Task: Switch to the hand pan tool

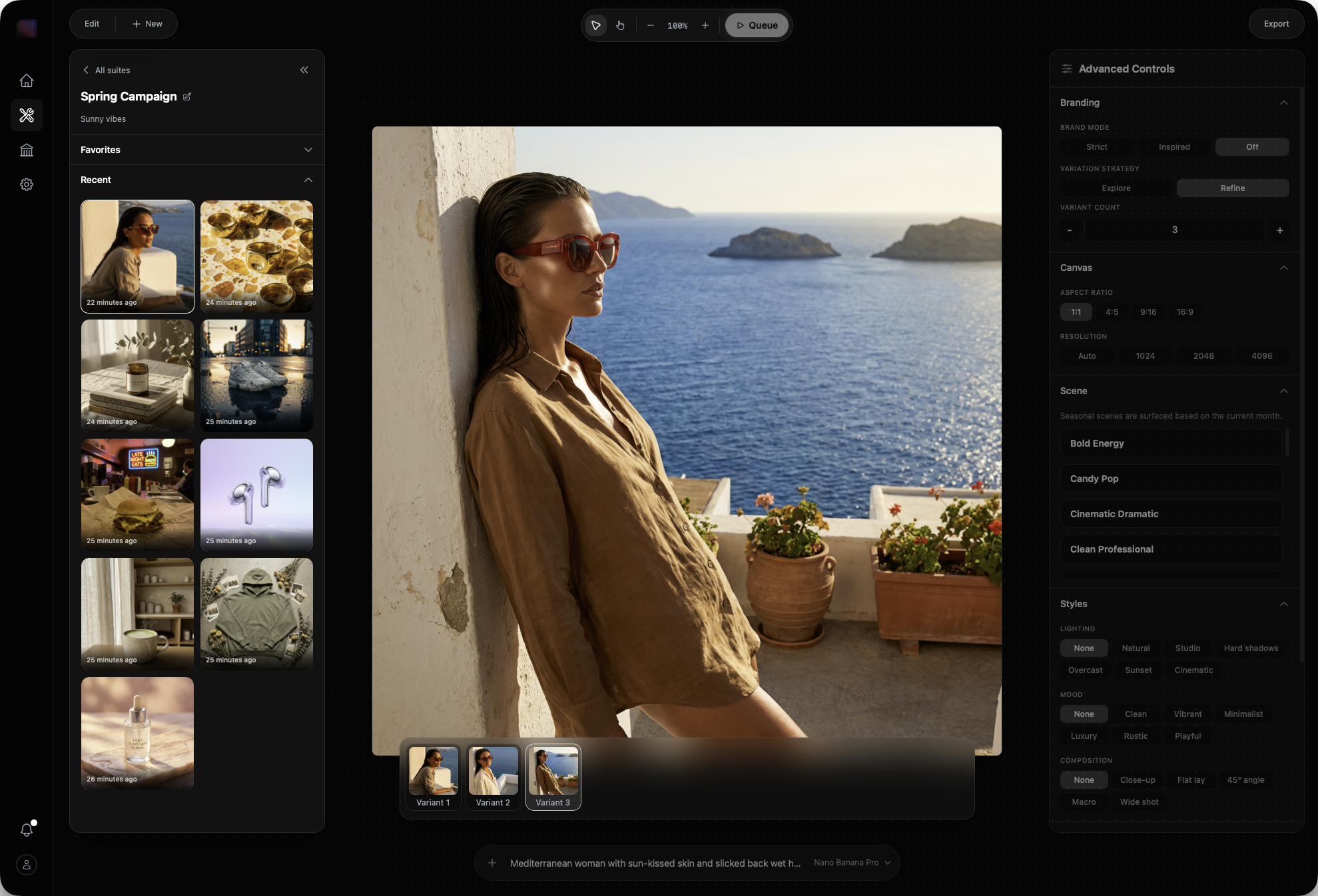Action: point(620,25)
